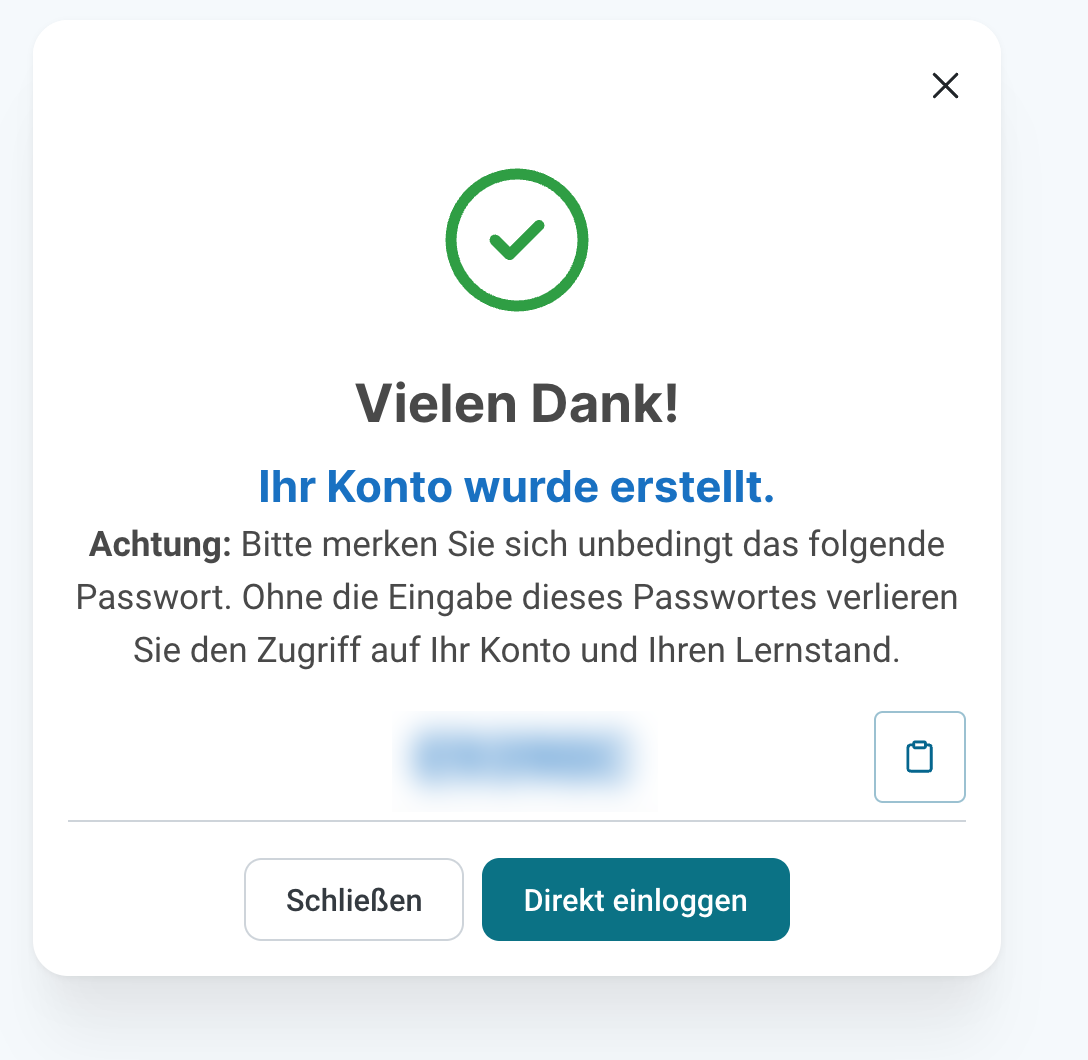Close the dialog with the X icon

point(945,86)
